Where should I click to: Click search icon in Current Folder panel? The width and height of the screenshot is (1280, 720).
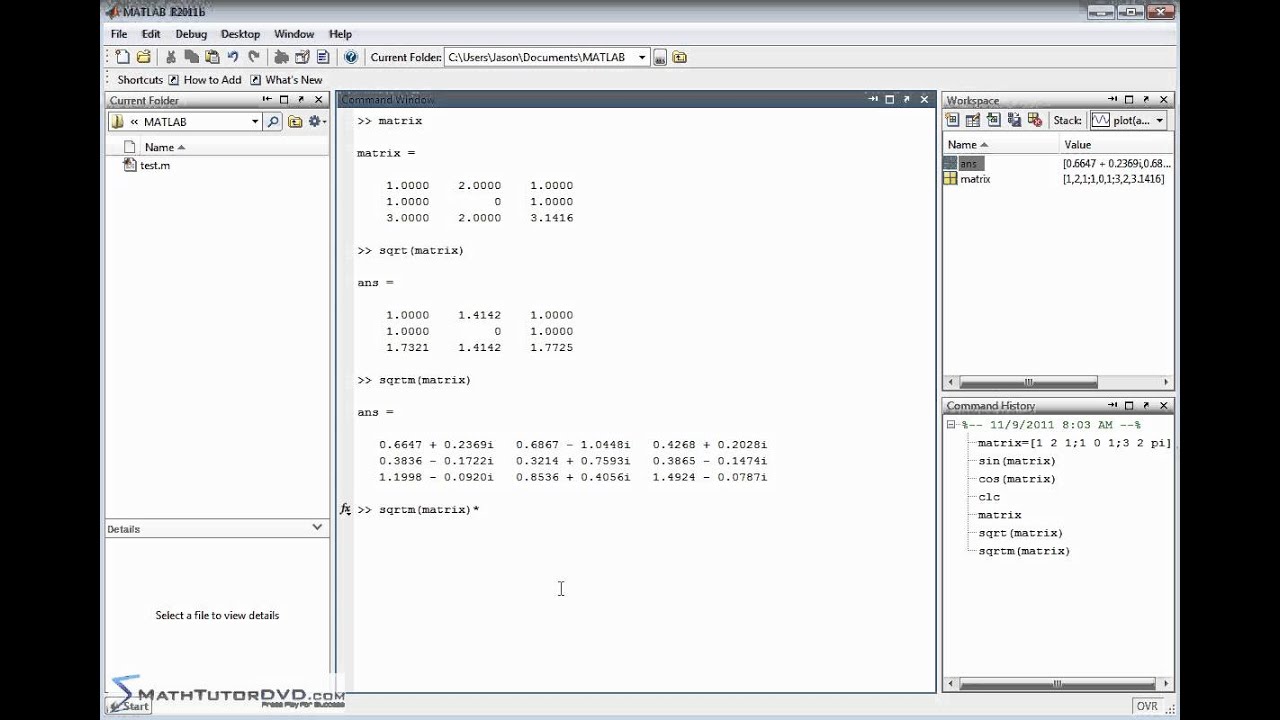pyautogui.click(x=273, y=122)
